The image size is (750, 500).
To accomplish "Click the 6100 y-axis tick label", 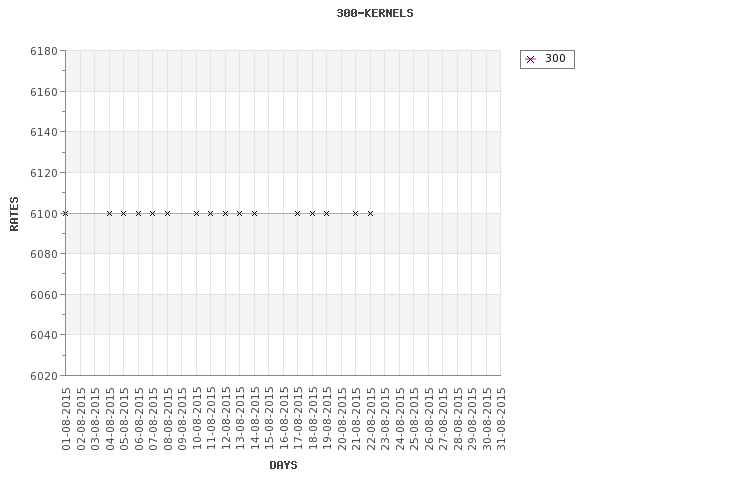I will [x=44, y=214].
